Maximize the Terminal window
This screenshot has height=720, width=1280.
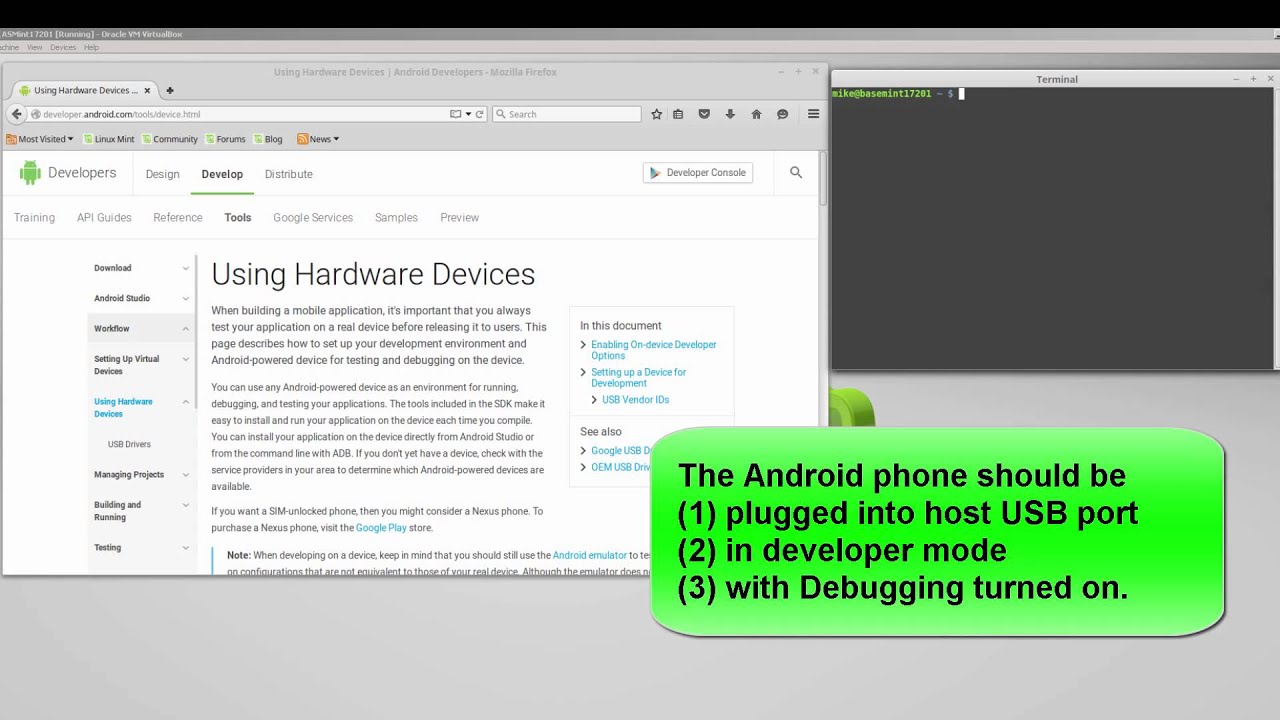point(1253,79)
